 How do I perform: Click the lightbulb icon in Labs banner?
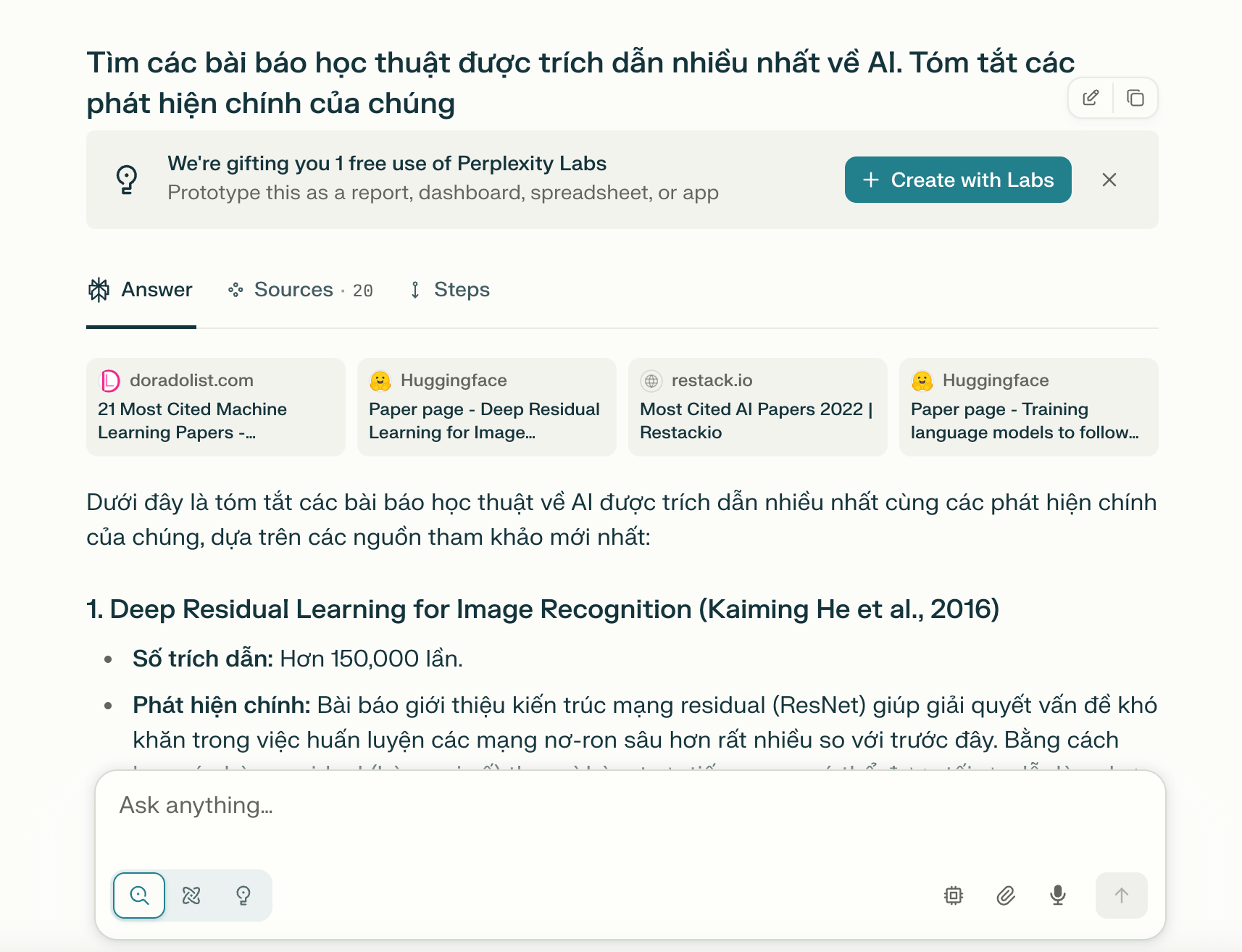tap(127, 179)
